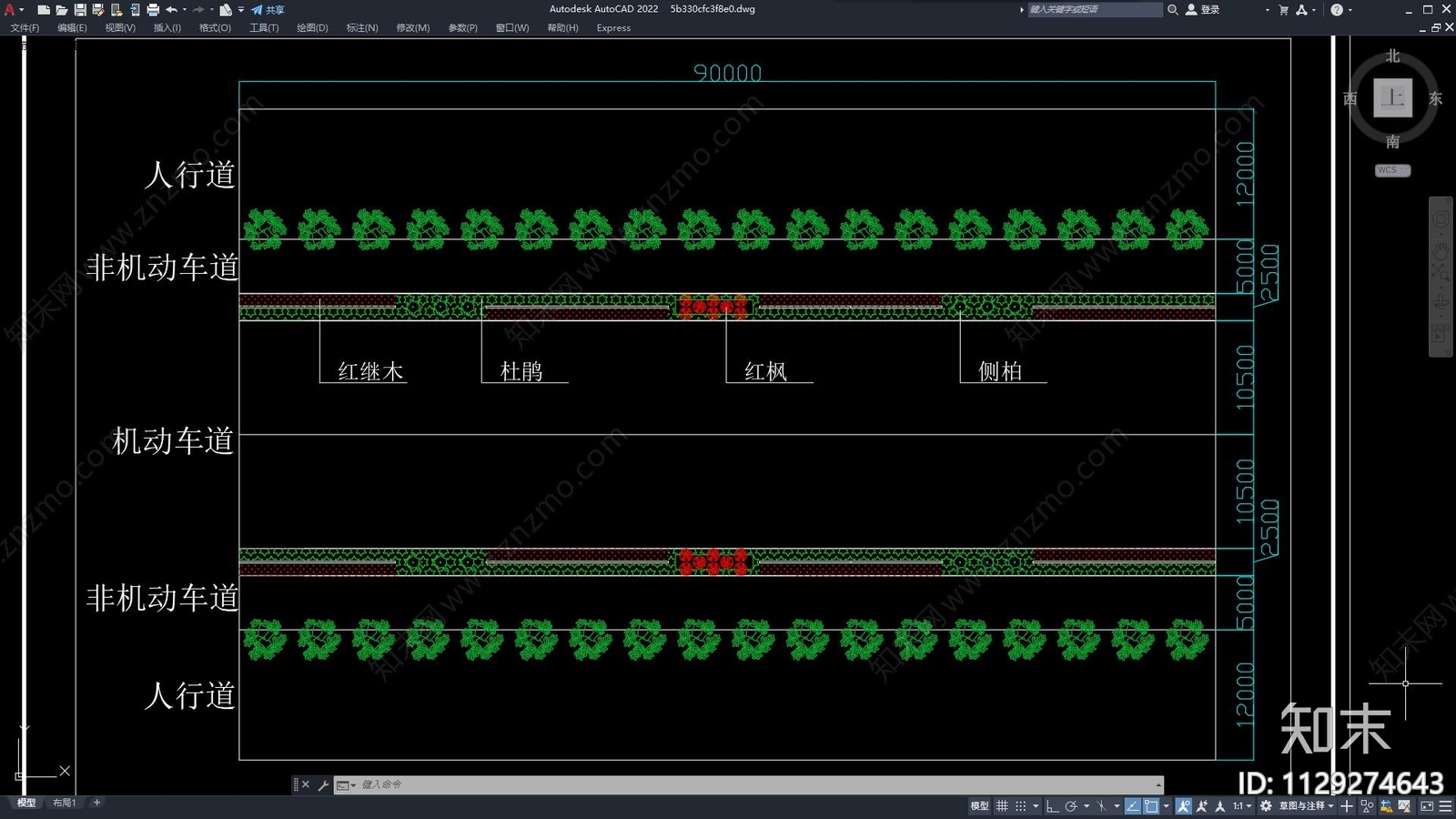The width and height of the screenshot is (1456, 819).
Task: Click the workspace switching gear icon
Action: pyautogui.click(x=1266, y=806)
